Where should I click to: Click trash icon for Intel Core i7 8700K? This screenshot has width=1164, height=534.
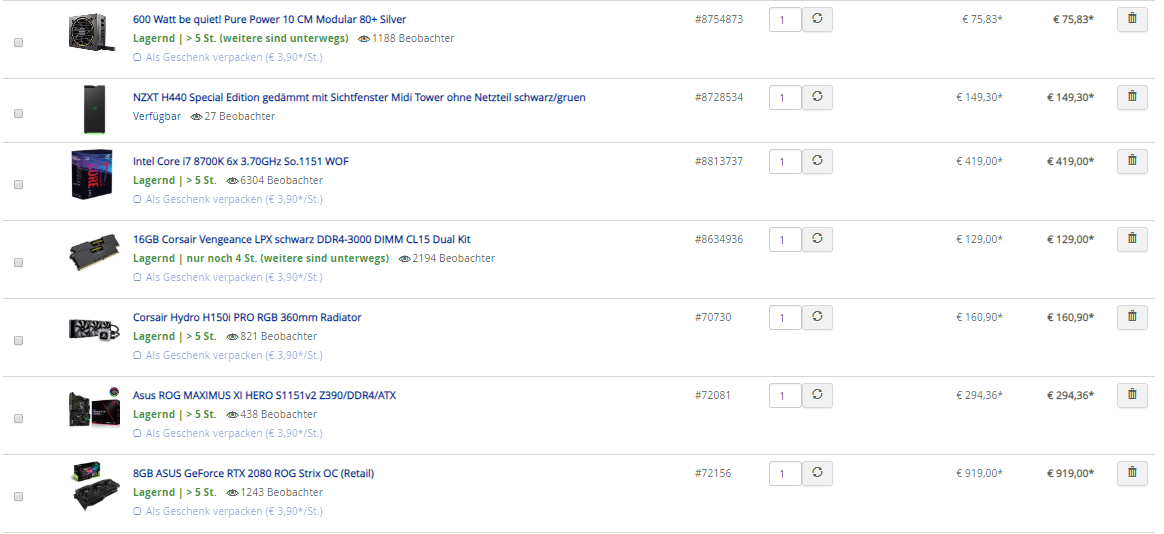(x=1131, y=160)
